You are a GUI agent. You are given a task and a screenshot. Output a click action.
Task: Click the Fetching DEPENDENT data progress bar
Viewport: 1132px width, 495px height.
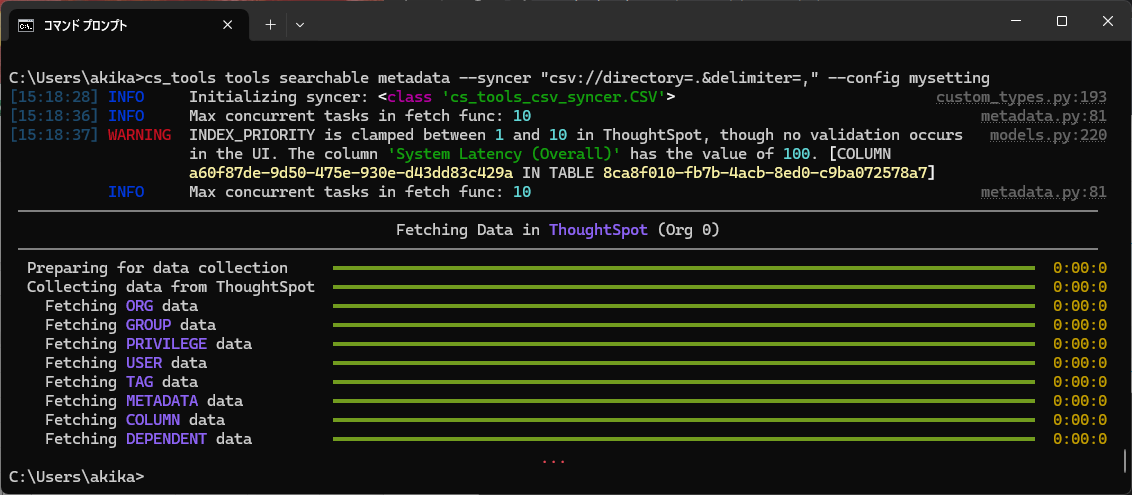click(x=683, y=439)
